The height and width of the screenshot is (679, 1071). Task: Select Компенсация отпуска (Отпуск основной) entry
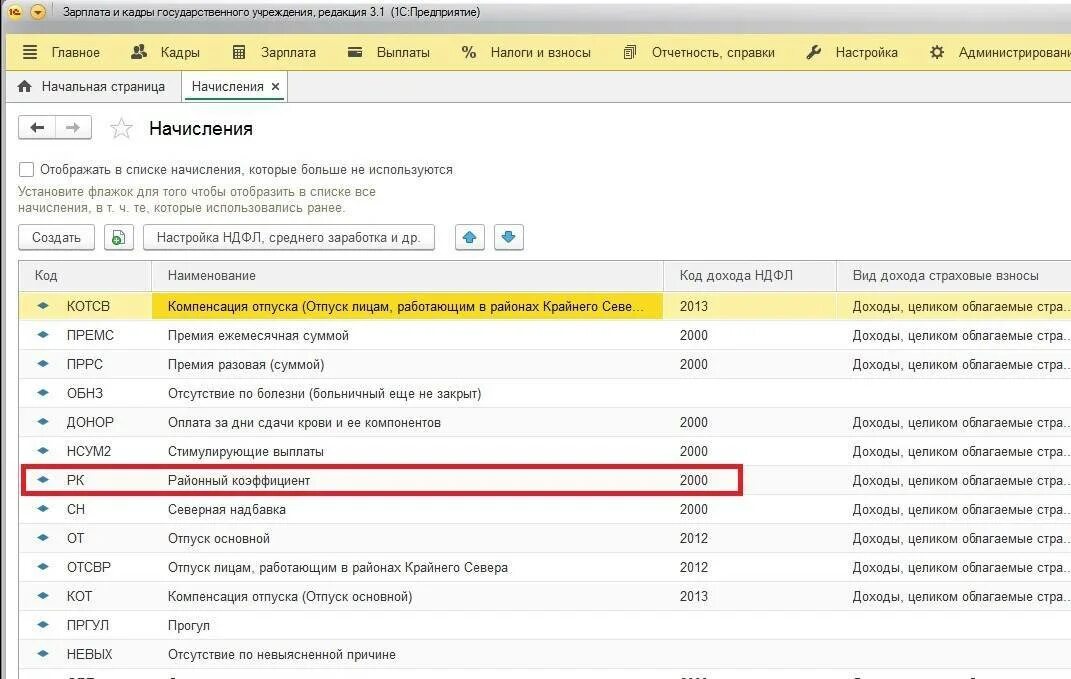pos(290,596)
